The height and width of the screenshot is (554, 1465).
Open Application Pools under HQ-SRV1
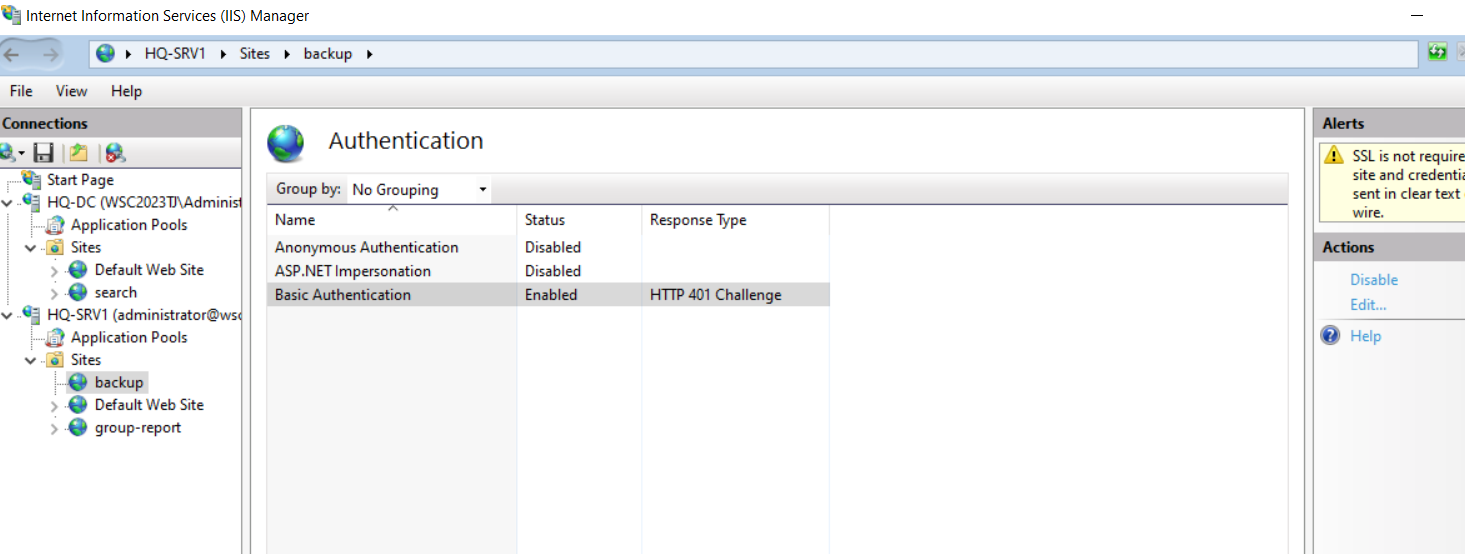click(x=129, y=337)
